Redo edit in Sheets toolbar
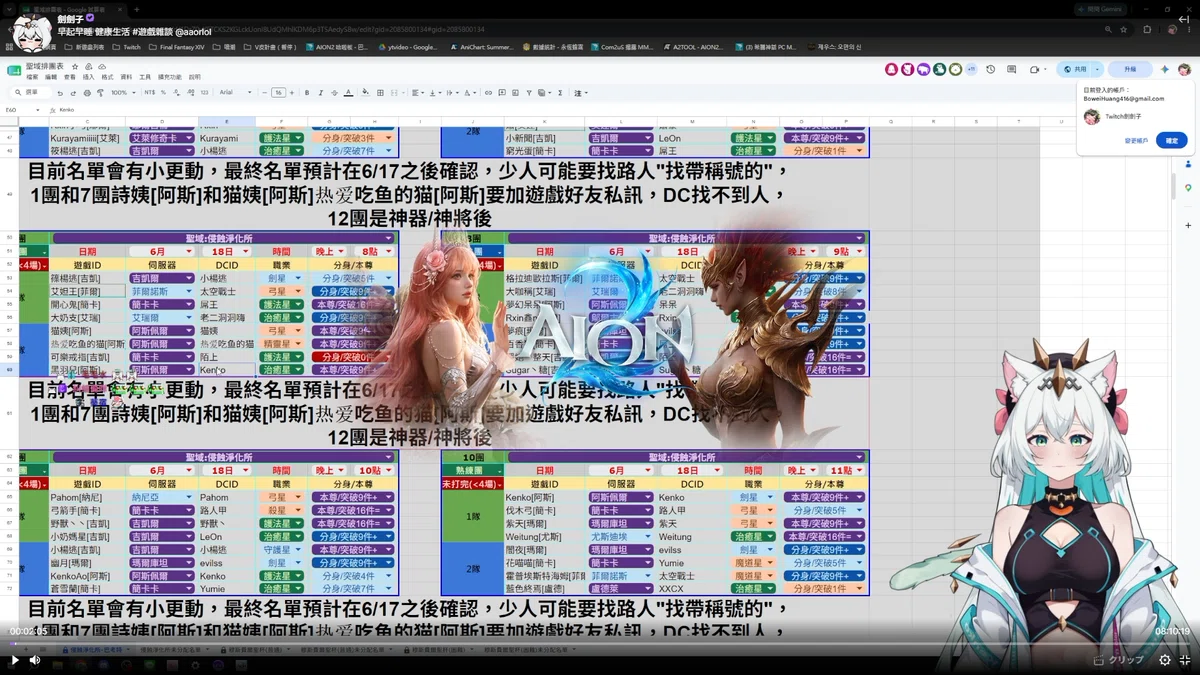Viewport: 1200px width, 675px height. click(73, 92)
